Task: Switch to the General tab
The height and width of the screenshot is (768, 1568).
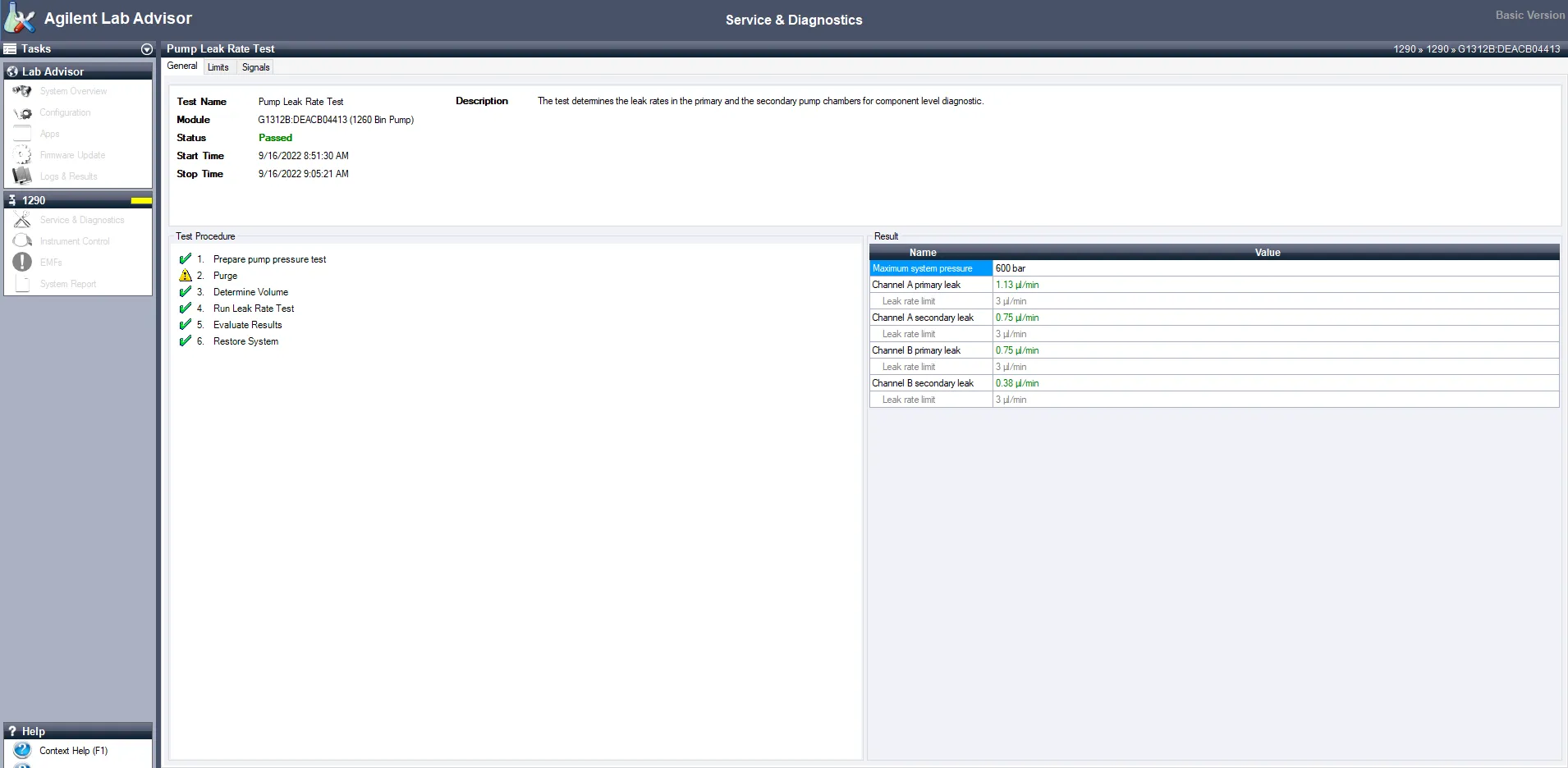Action: pyautogui.click(x=182, y=66)
